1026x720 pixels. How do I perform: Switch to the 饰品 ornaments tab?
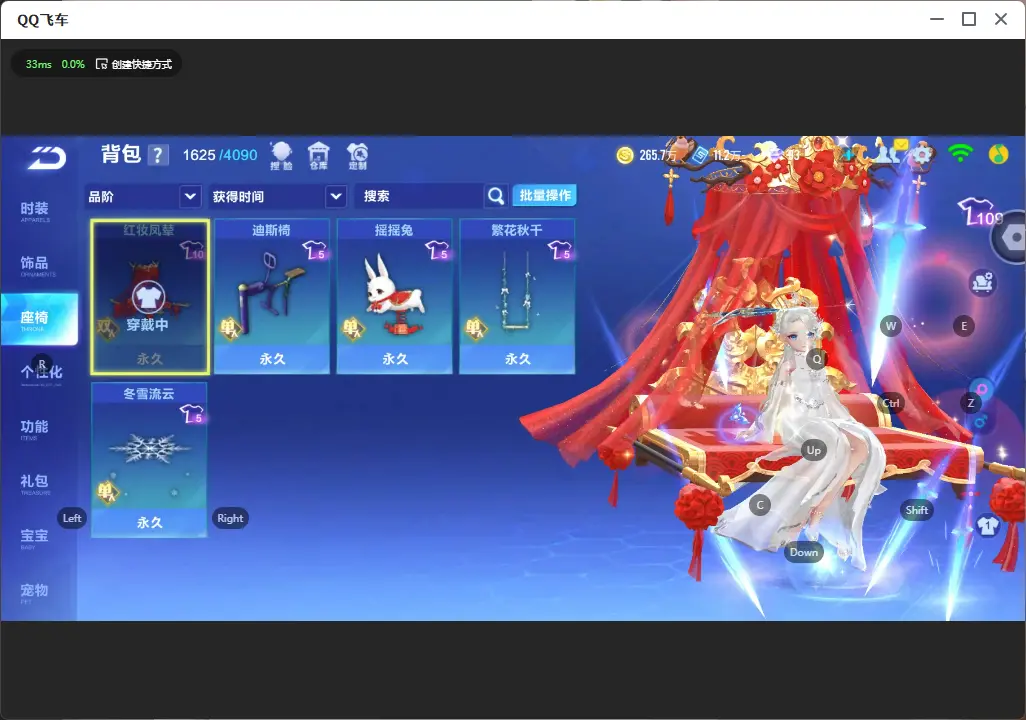[x=35, y=265]
